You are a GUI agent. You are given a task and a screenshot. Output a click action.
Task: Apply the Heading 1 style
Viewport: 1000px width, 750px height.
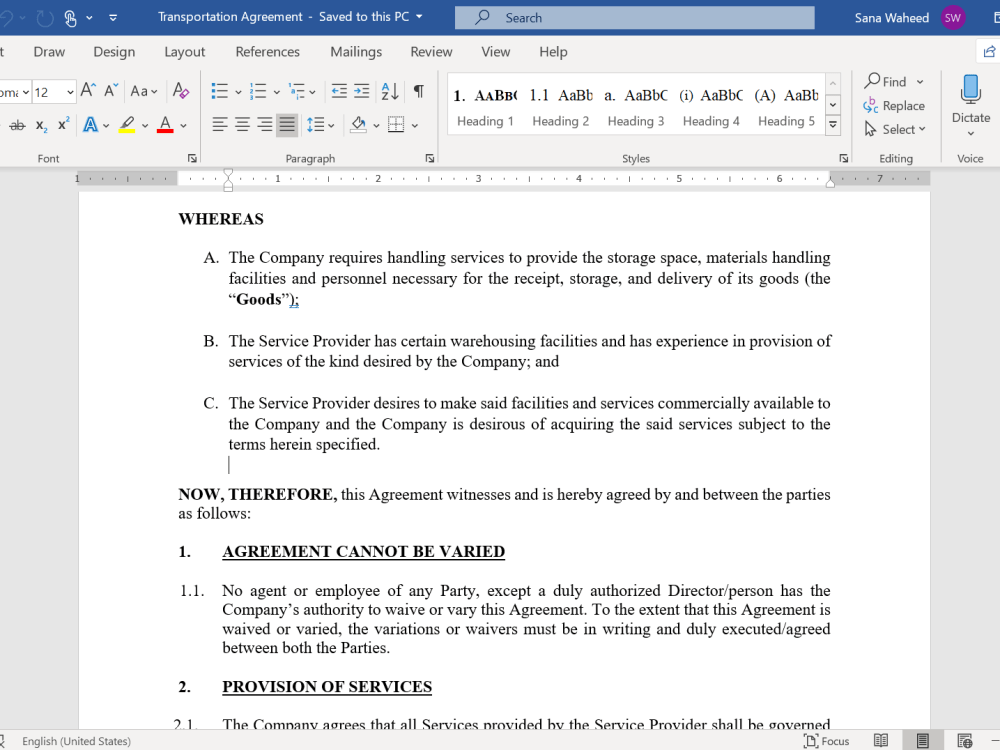pyautogui.click(x=485, y=107)
